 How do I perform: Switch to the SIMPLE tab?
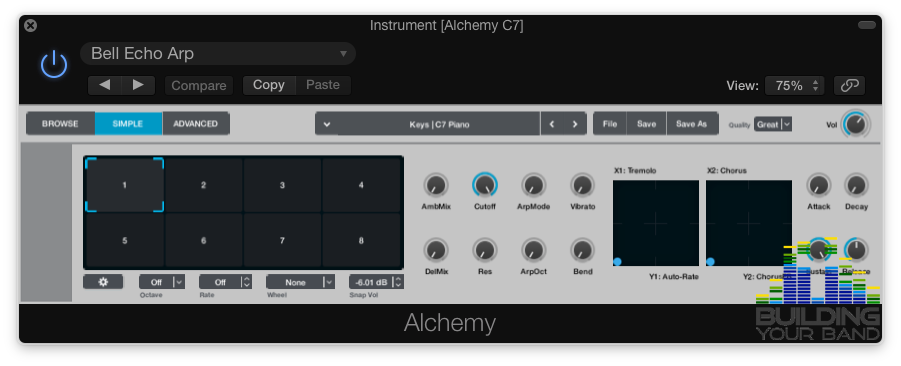coord(128,124)
